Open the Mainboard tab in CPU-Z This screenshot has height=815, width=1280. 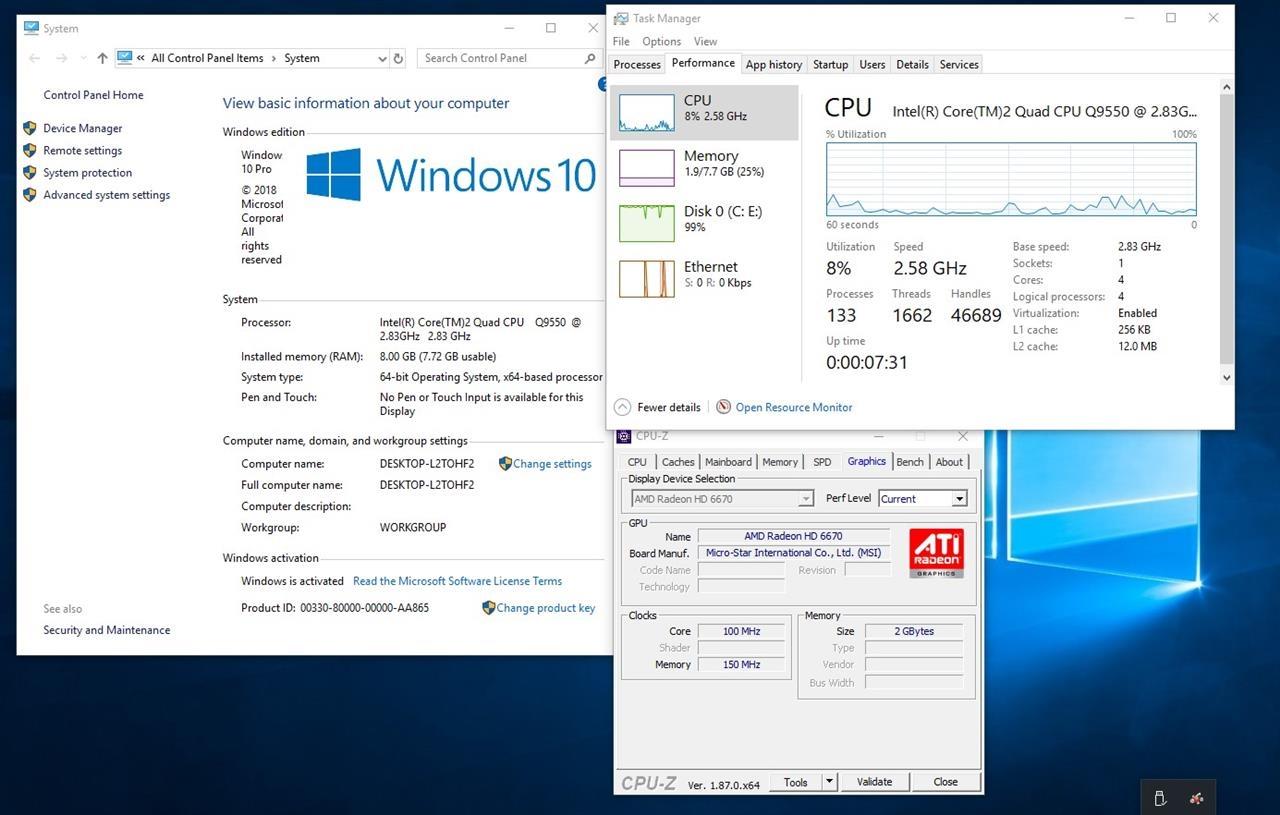(728, 462)
